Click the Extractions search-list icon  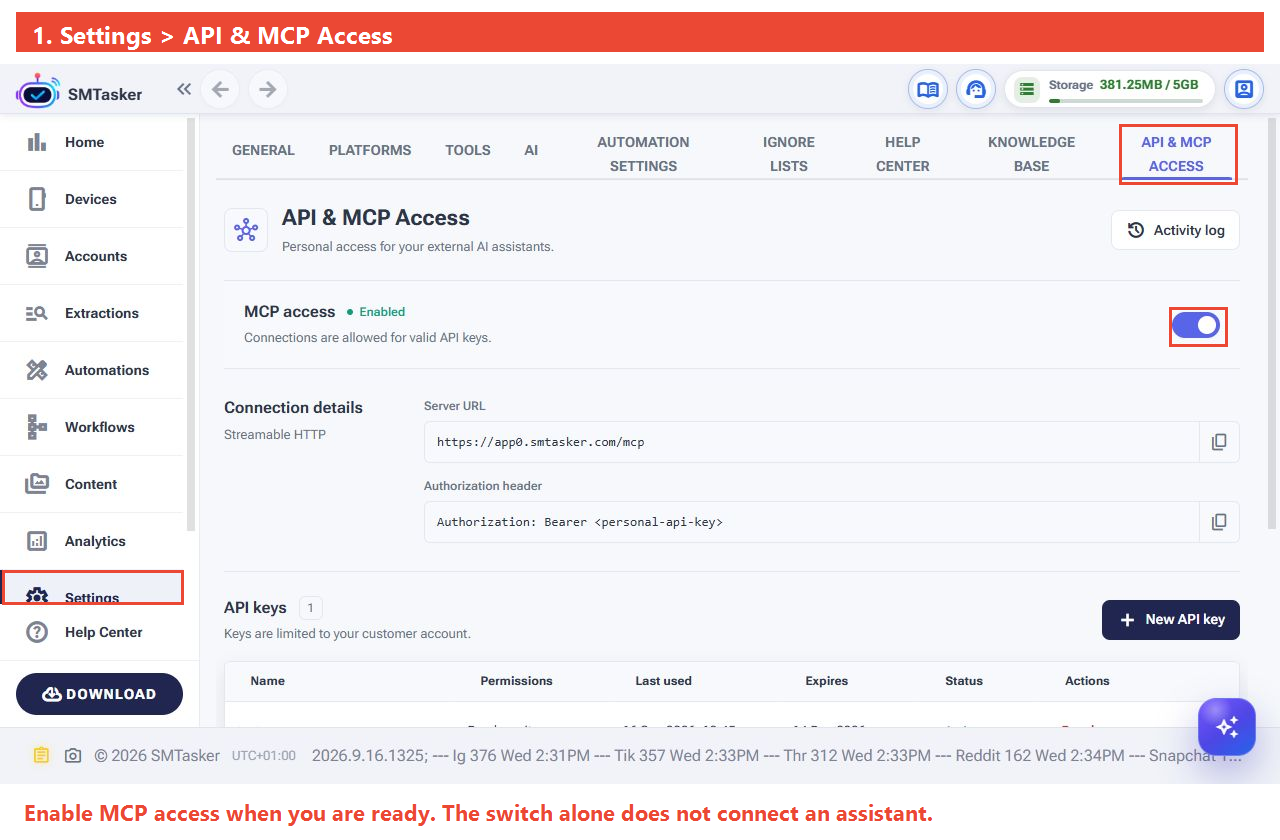point(37,313)
